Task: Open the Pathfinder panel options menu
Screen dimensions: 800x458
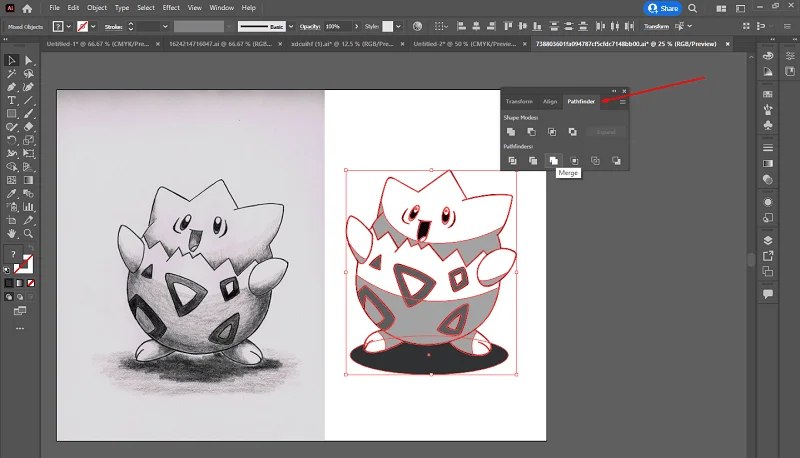Action: tap(622, 102)
